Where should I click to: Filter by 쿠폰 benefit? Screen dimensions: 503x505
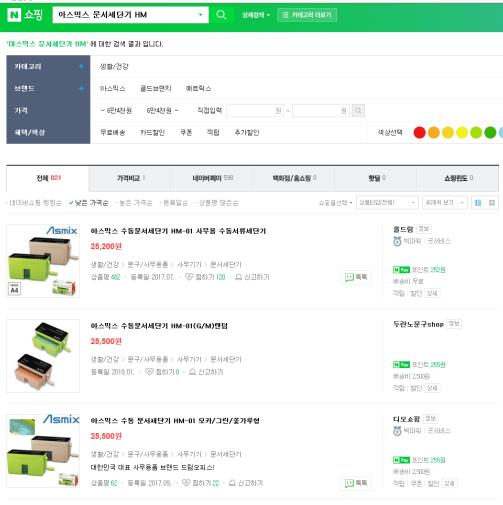(x=186, y=132)
